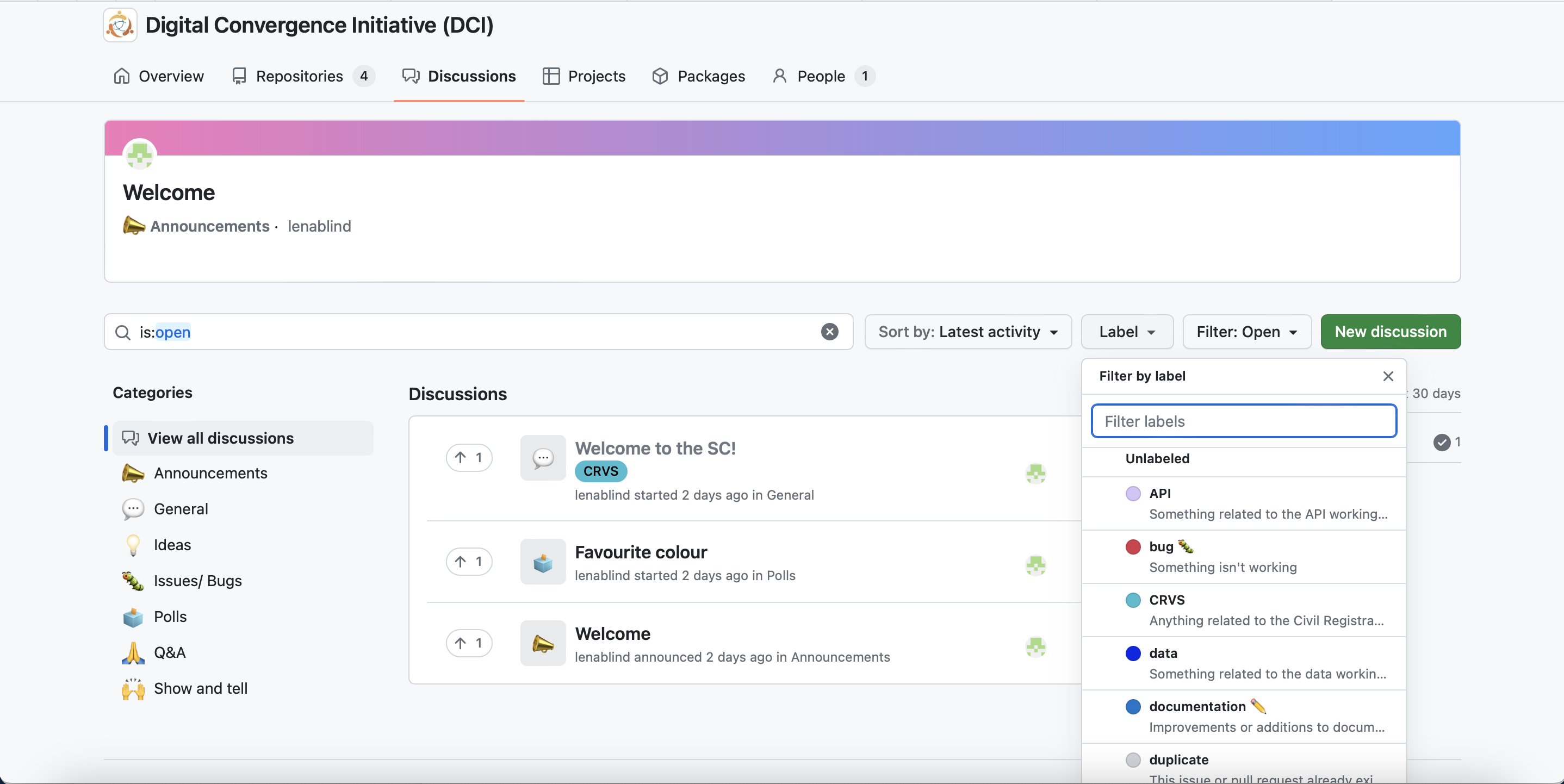The height and width of the screenshot is (784, 1564).
Task: Click the answered checkmark icon
Action: coord(1441,443)
